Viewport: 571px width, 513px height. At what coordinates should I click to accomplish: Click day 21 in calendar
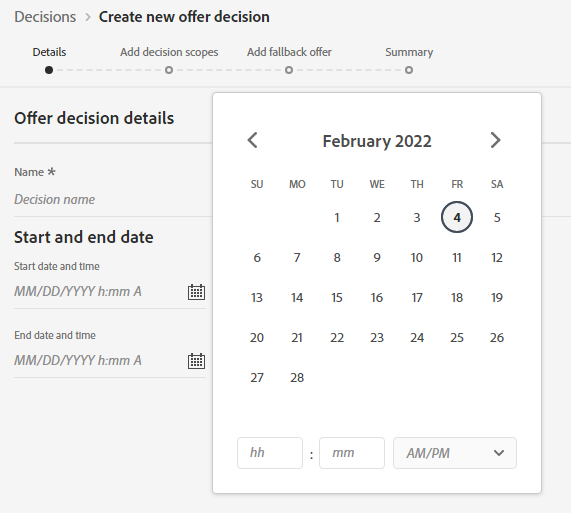297,338
